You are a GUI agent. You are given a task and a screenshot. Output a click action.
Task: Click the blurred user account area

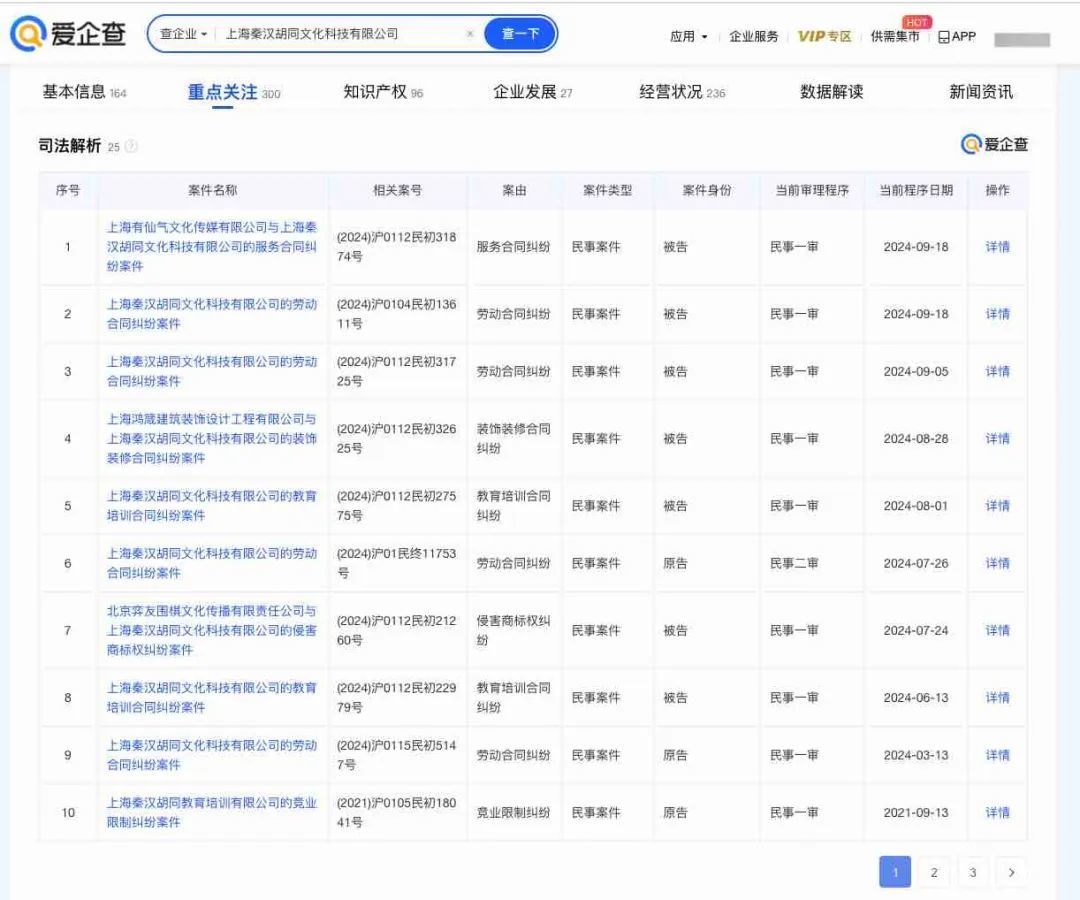(1022, 40)
